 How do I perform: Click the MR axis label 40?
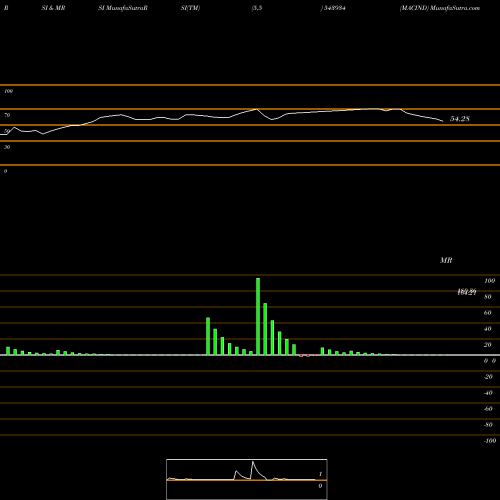[488, 329]
